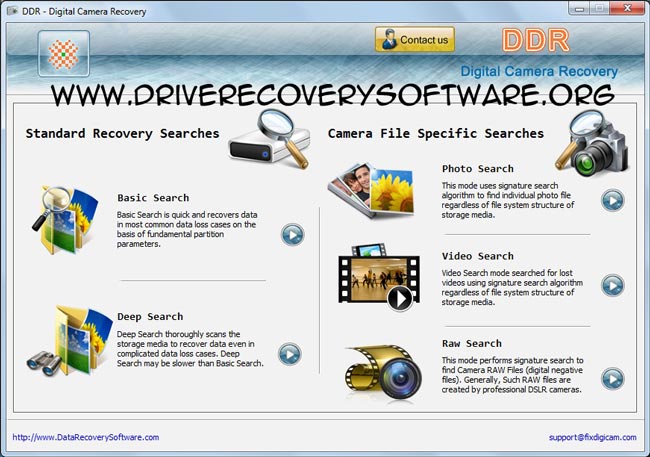Minimize the DDR window

pos(580,8)
